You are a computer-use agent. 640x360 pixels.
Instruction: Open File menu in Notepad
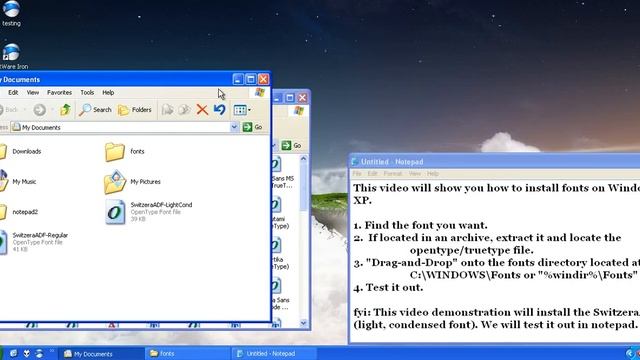pyautogui.click(x=357, y=173)
